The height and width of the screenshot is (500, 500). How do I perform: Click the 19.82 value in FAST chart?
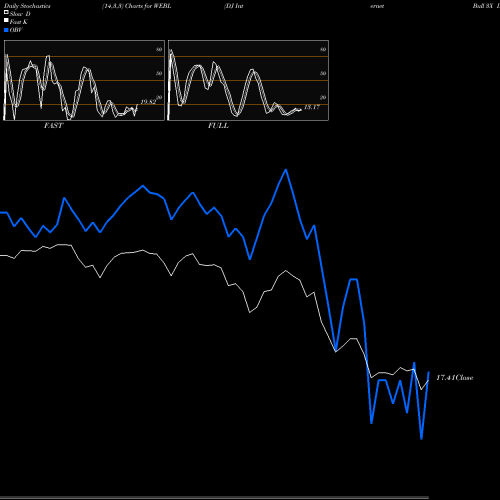click(148, 102)
